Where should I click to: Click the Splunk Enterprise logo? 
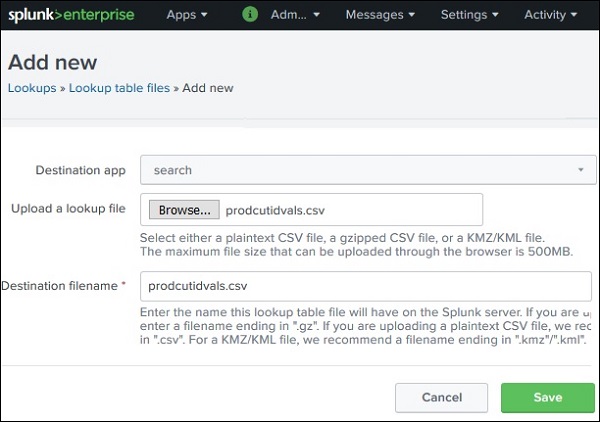pos(72,15)
